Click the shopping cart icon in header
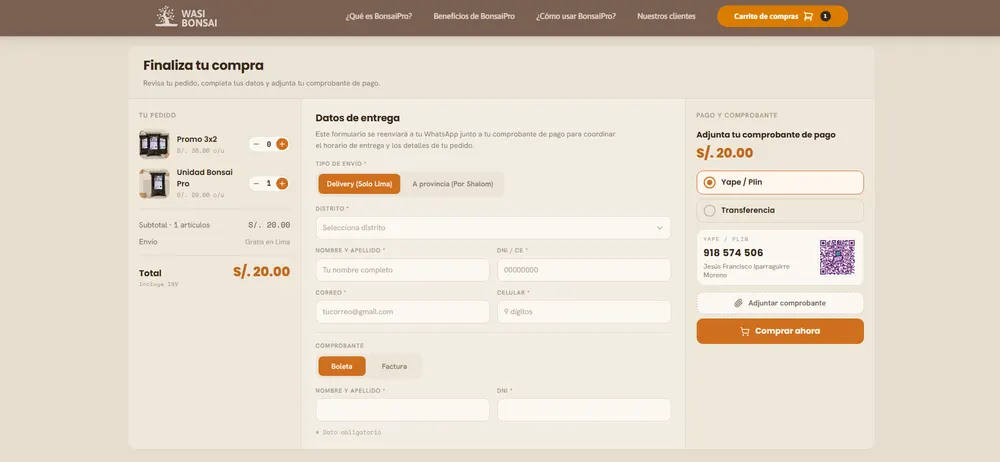 click(x=808, y=17)
